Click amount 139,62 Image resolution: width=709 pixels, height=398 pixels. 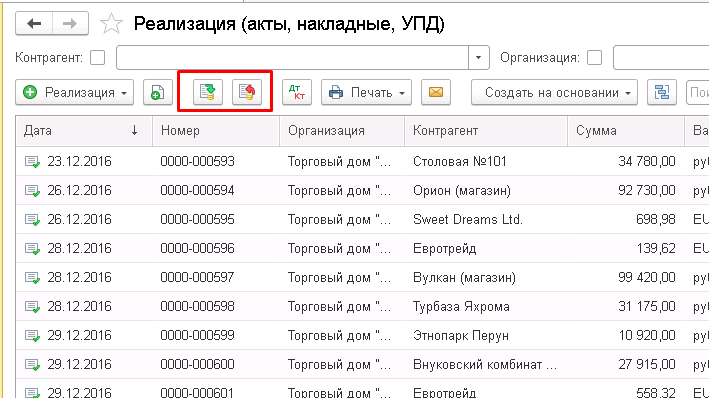tap(656, 248)
